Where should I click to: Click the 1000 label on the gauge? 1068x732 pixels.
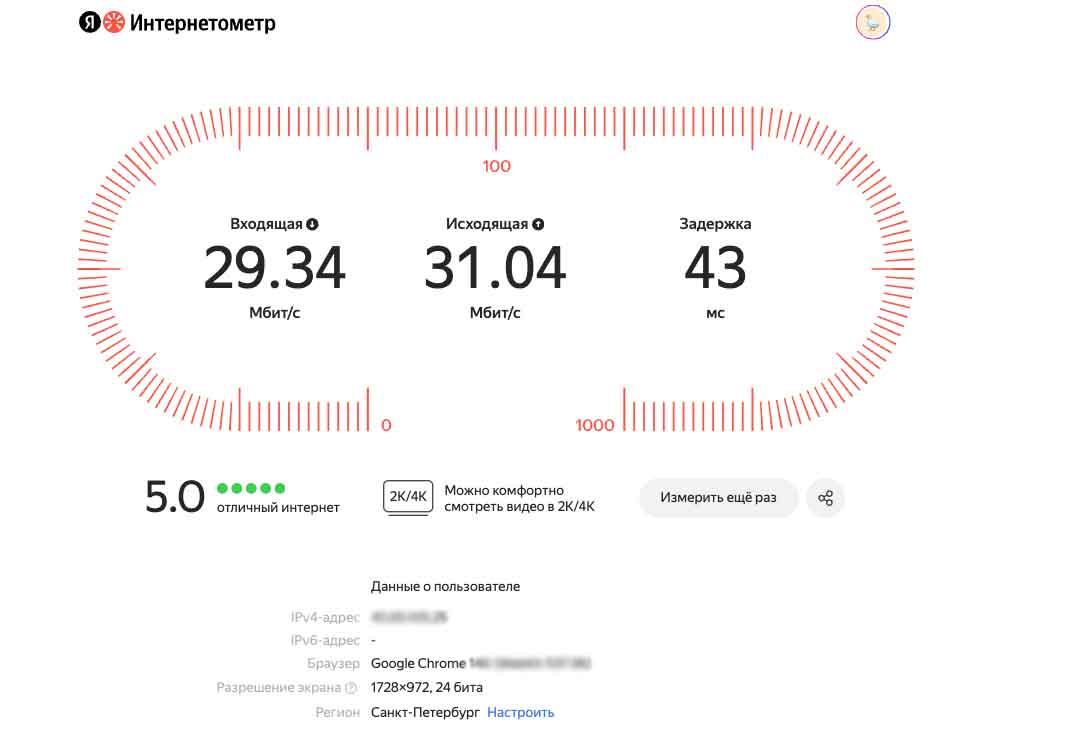pyautogui.click(x=595, y=425)
